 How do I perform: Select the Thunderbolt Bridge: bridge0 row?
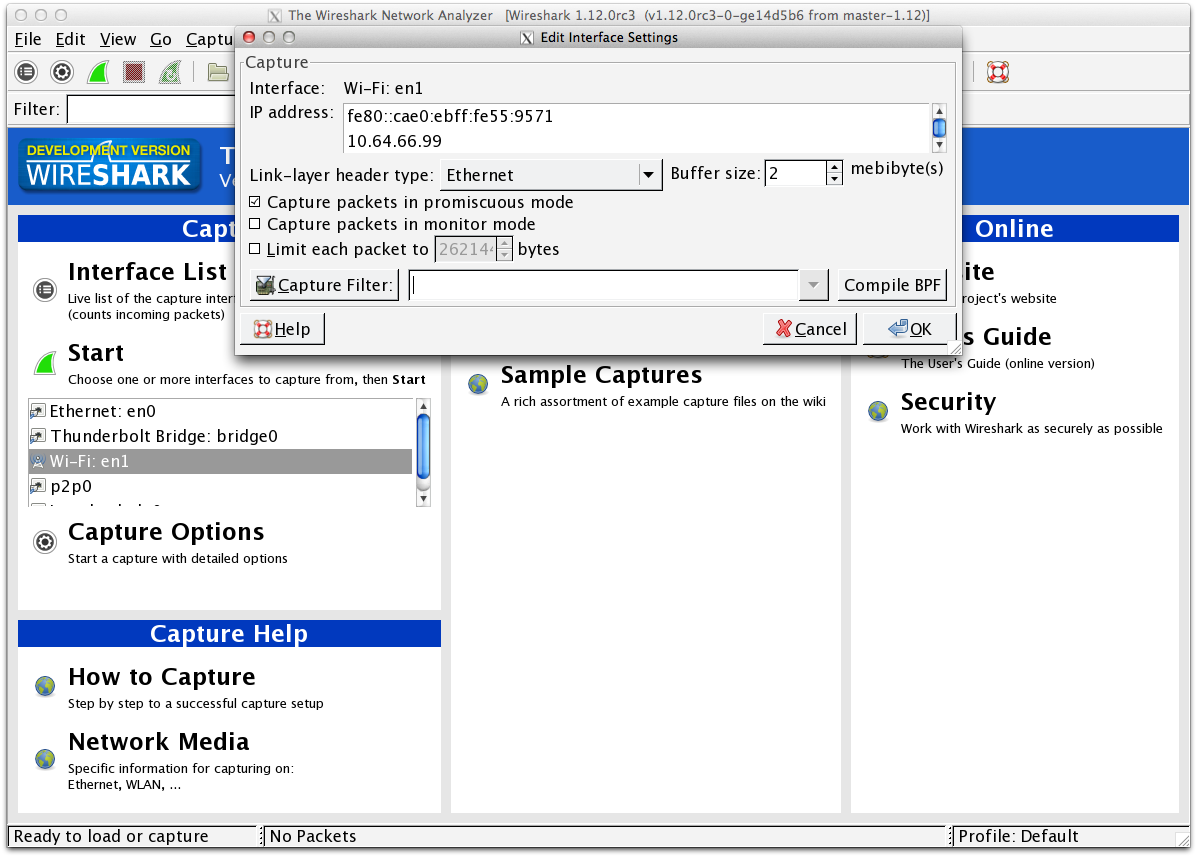pos(221,437)
